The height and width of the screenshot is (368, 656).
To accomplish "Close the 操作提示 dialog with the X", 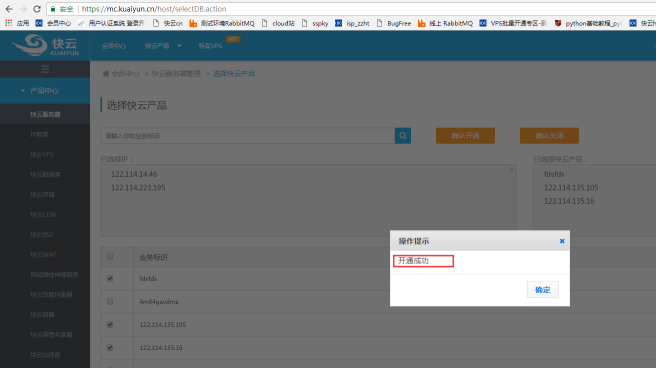I will 562,241.
